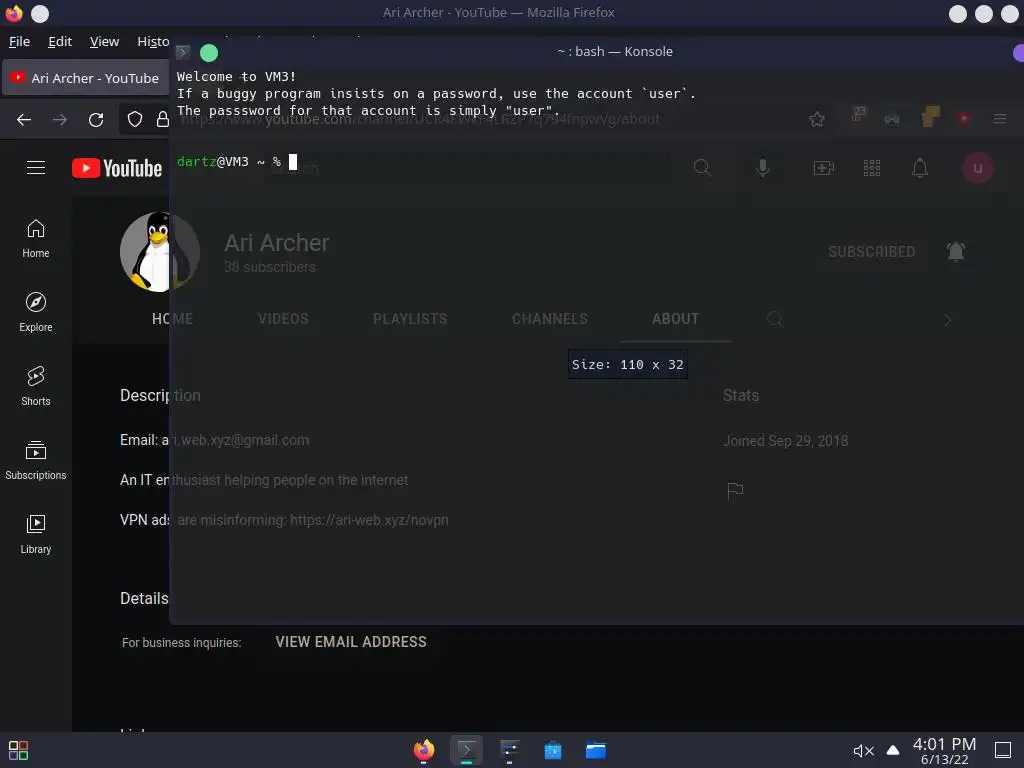Open YouTube Create video icon
This screenshot has width=1024, height=768.
pyautogui.click(x=824, y=168)
